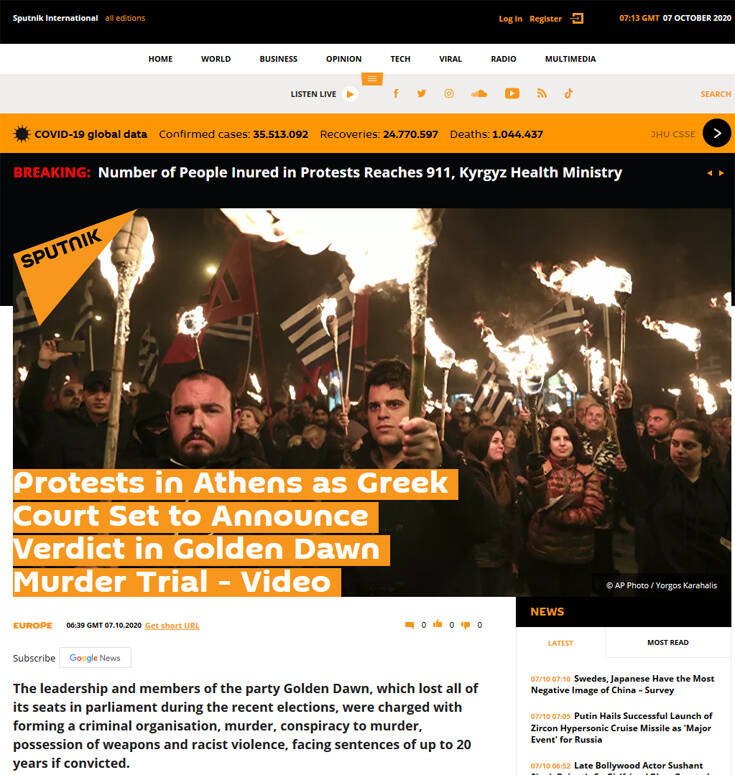Like the article with the thumbs-up icon
This screenshot has height=775, width=735.
click(437, 624)
